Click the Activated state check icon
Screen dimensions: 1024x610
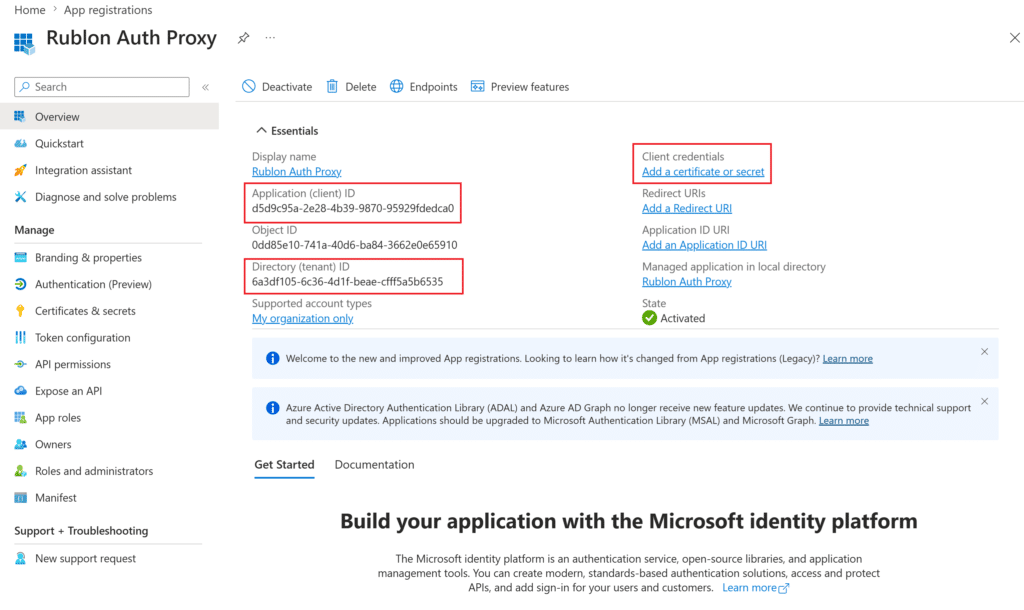click(649, 318)
